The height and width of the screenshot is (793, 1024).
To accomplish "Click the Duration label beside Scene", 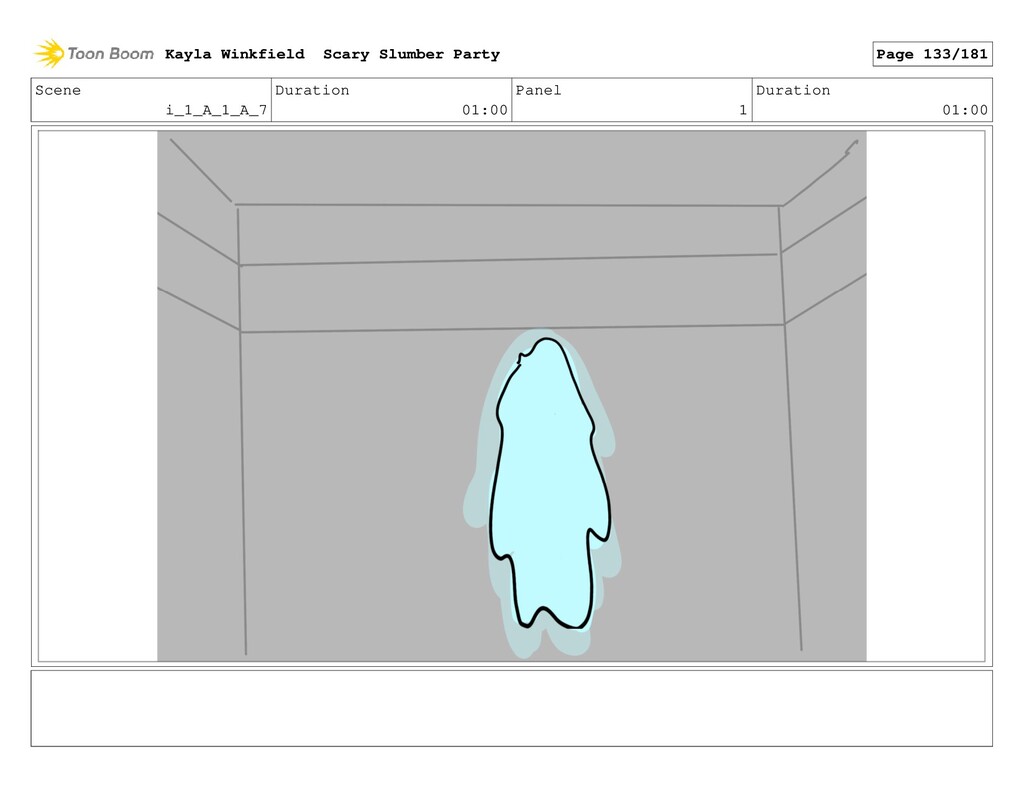I will (x=312, y=90).
